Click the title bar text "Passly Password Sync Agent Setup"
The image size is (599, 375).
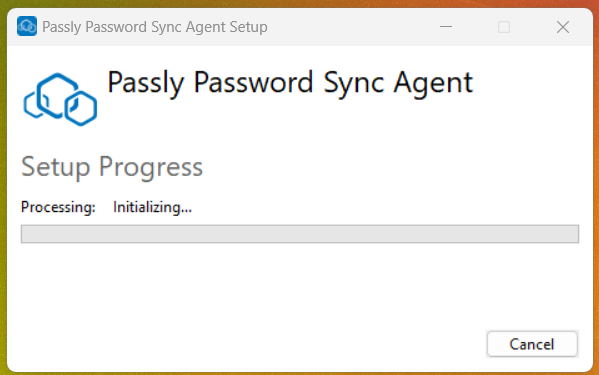(x=155, y=27)
